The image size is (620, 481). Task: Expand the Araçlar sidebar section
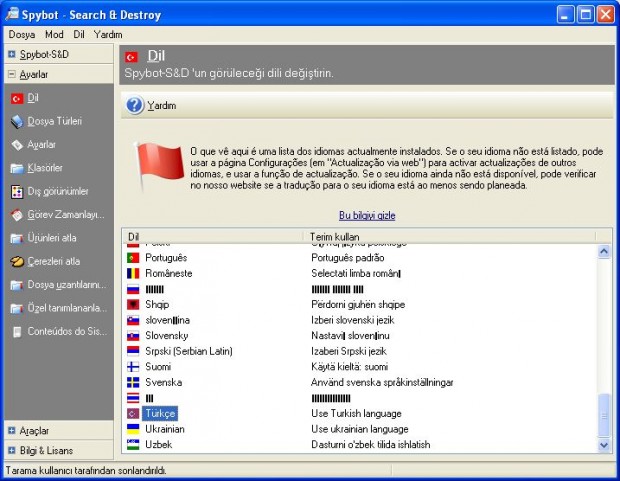[x=12, y=431]
